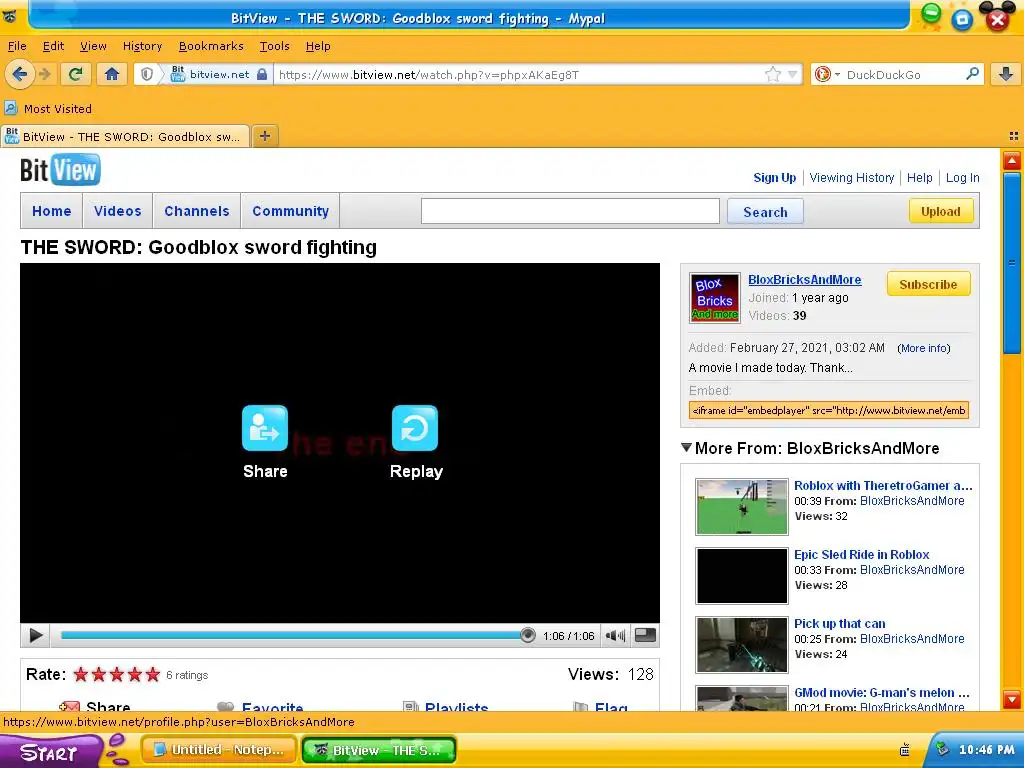Open the downloads arrow icon
Screen dimensions: 1024x768
click(1006, 74)
